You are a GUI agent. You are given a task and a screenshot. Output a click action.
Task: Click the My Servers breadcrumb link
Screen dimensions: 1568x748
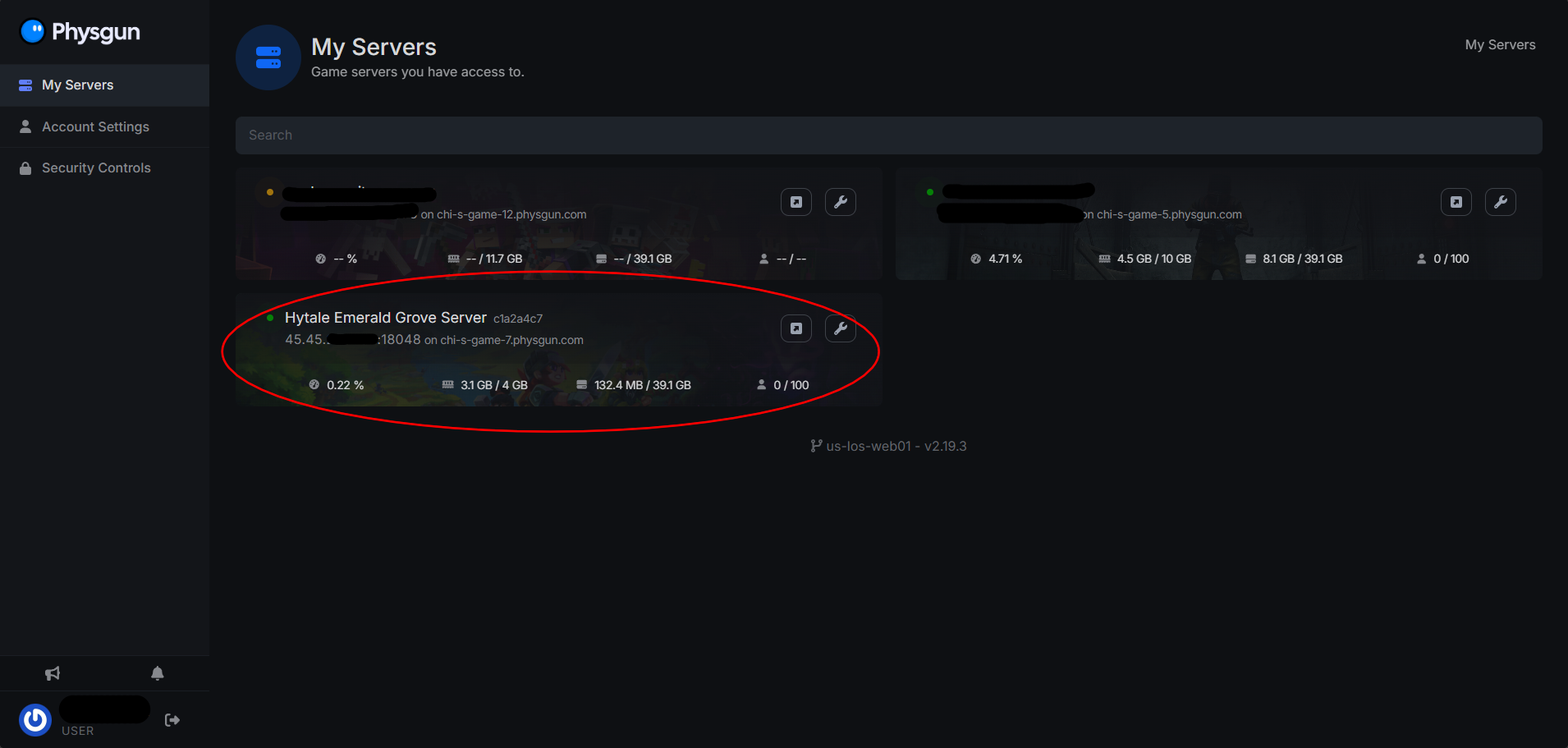(1500, 44)
